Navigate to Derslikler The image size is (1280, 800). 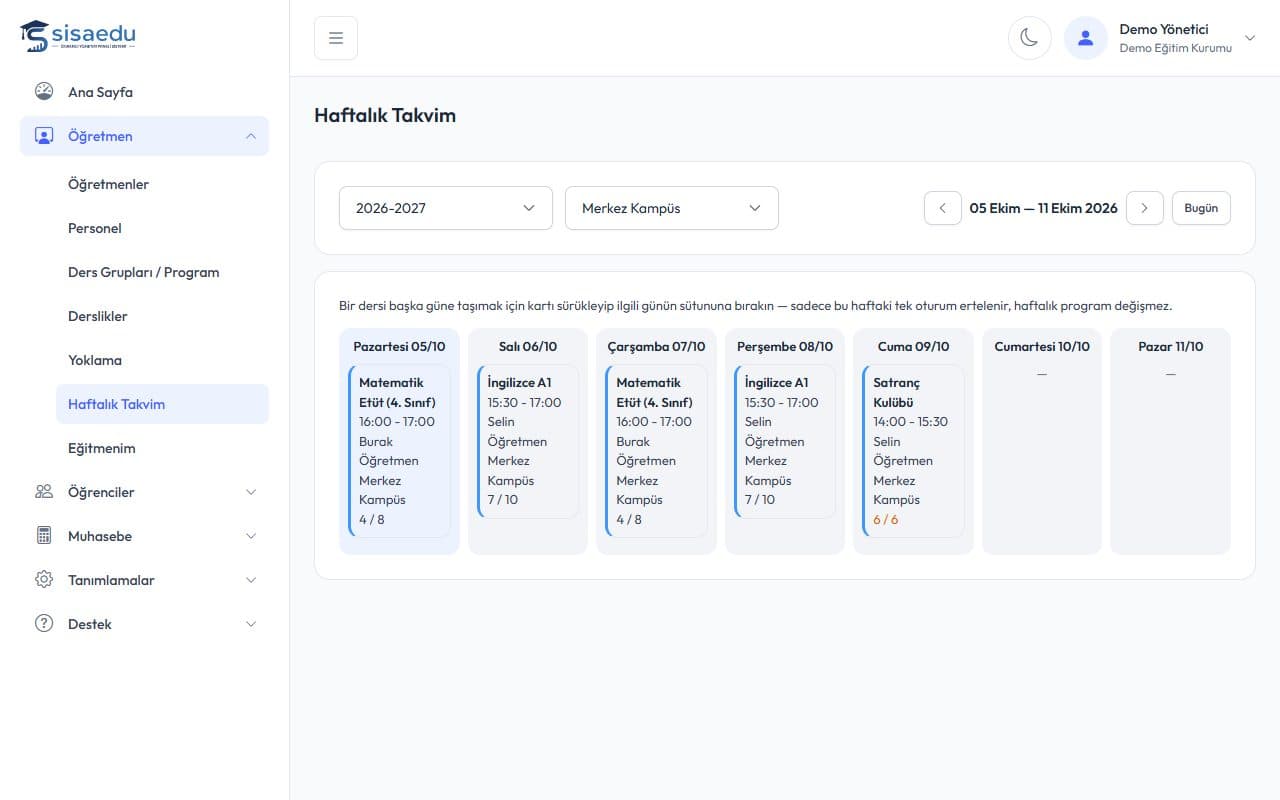pyautogui.click(x=162, y=316)
